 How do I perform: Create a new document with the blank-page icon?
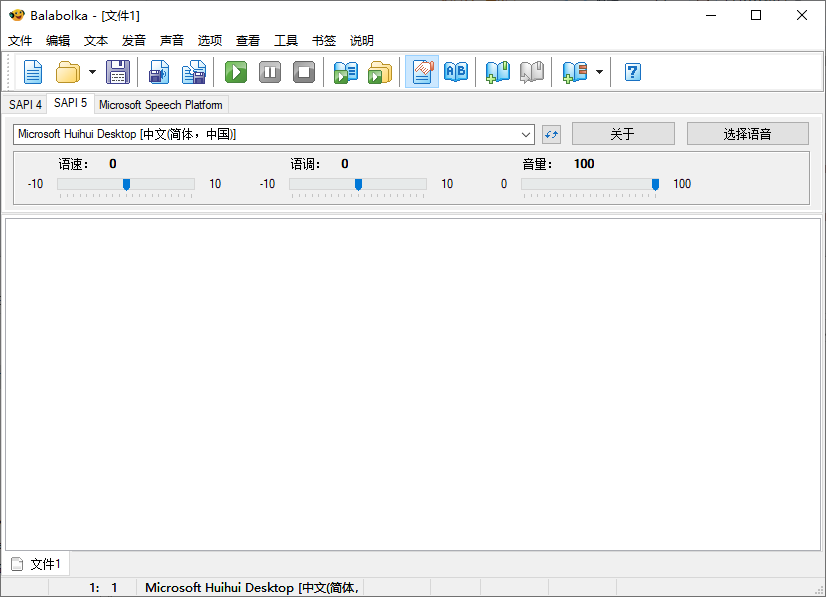33,72
